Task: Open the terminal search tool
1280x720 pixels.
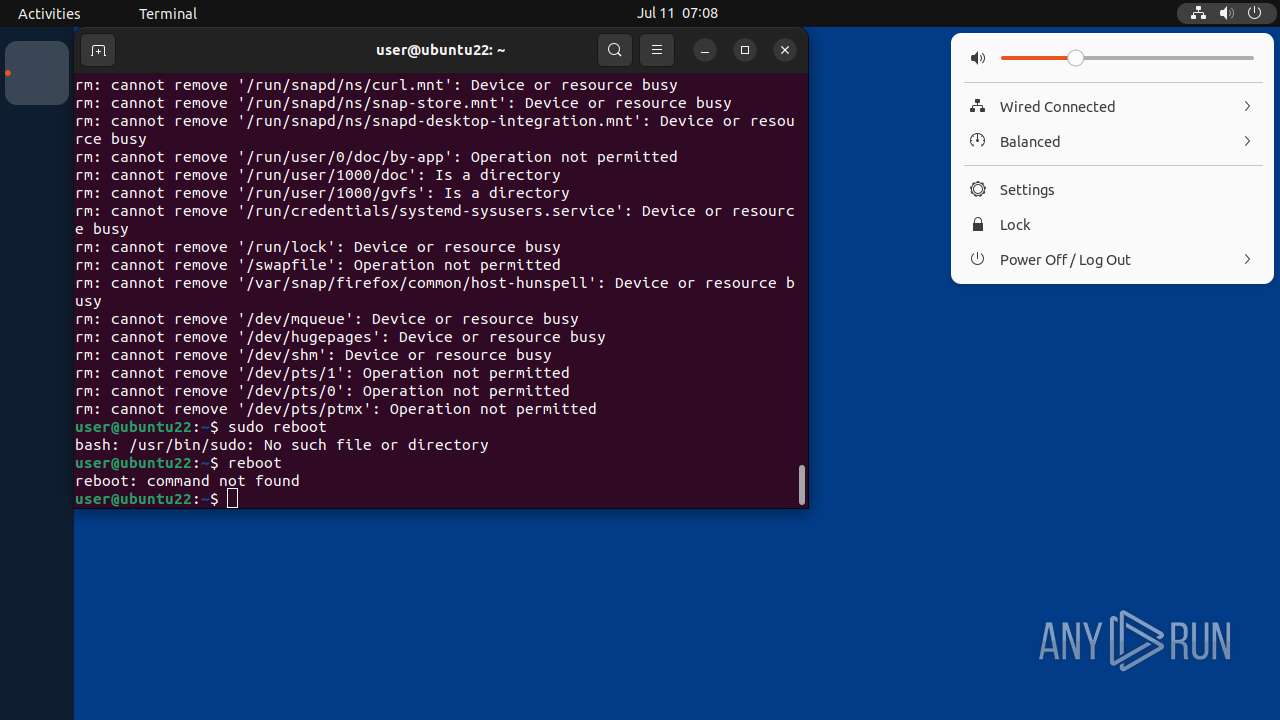Action: (x=615, y=50)
